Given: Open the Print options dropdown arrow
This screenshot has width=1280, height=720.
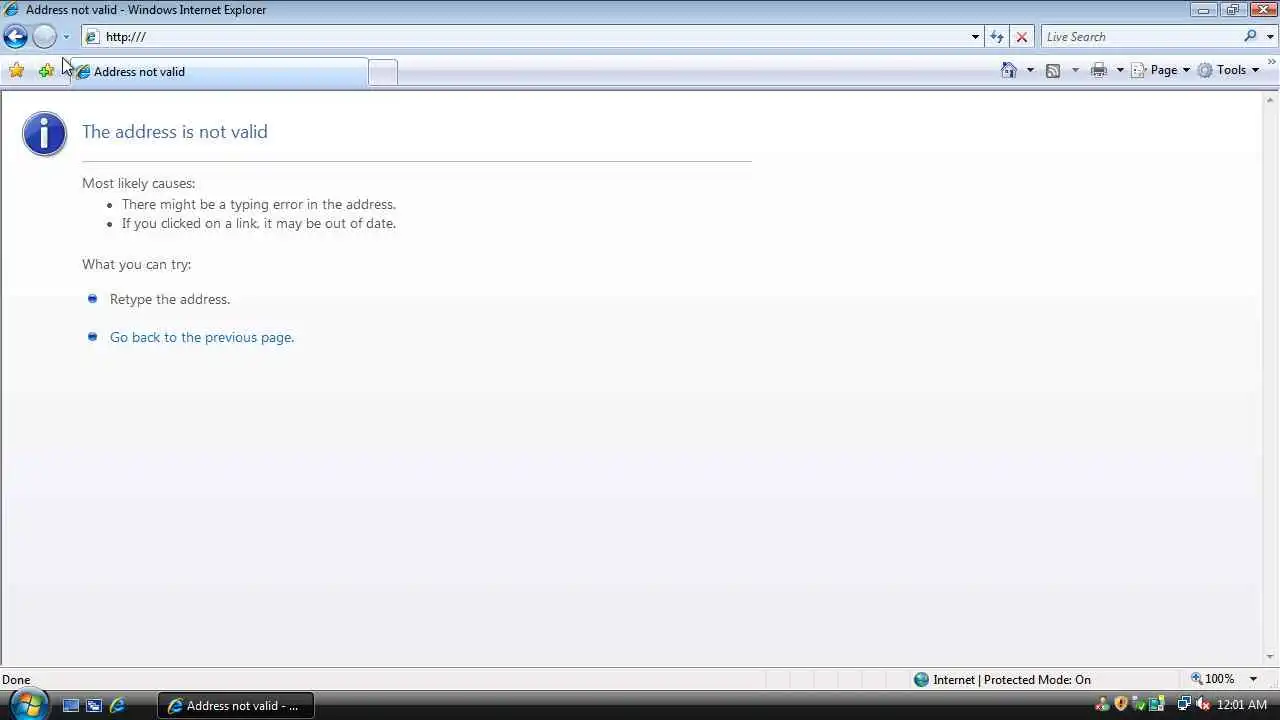Looking at the screenshot, I should (1120, 70).
